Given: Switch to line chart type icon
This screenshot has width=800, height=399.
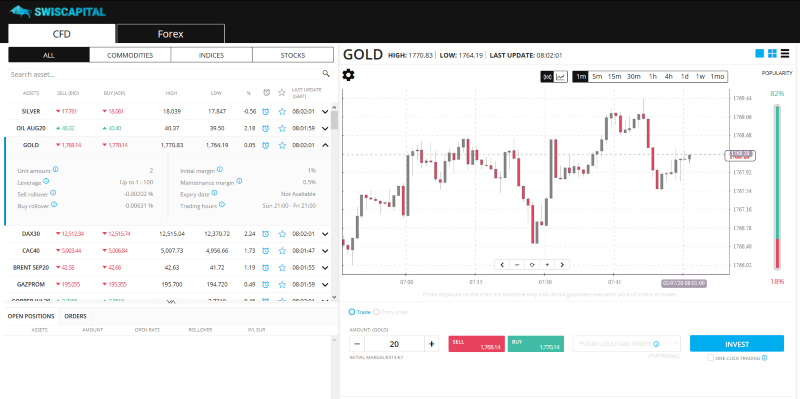Looking at the screenshot, I should pos(561,77).
